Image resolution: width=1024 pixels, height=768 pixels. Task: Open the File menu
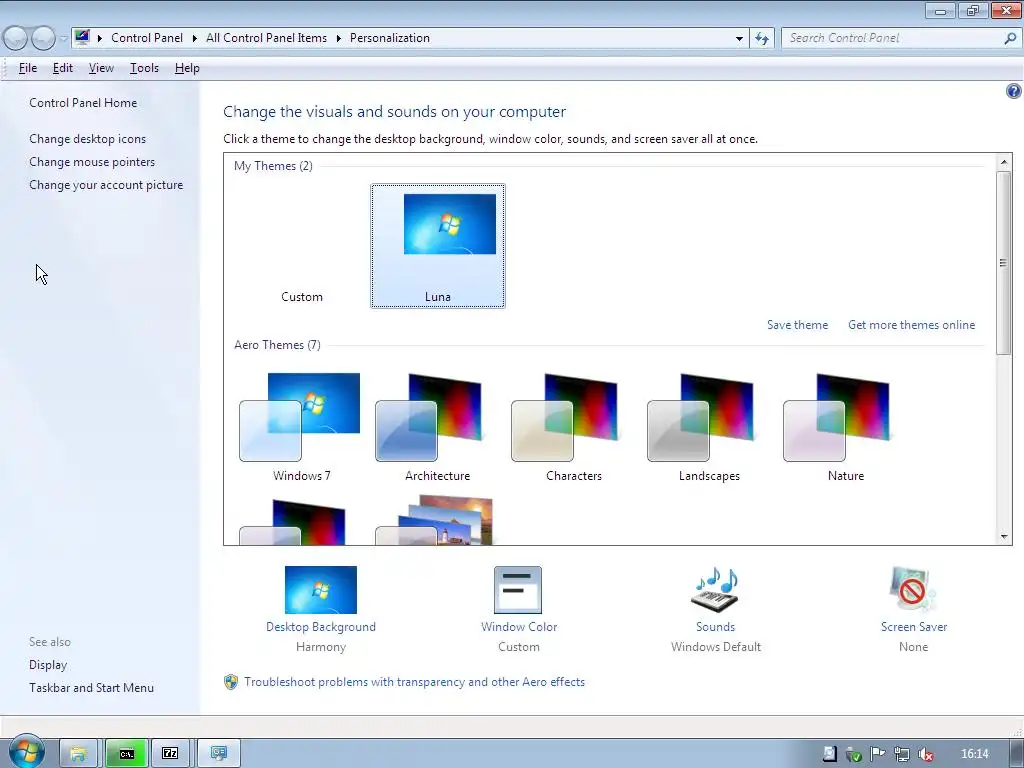pos(27,68)
